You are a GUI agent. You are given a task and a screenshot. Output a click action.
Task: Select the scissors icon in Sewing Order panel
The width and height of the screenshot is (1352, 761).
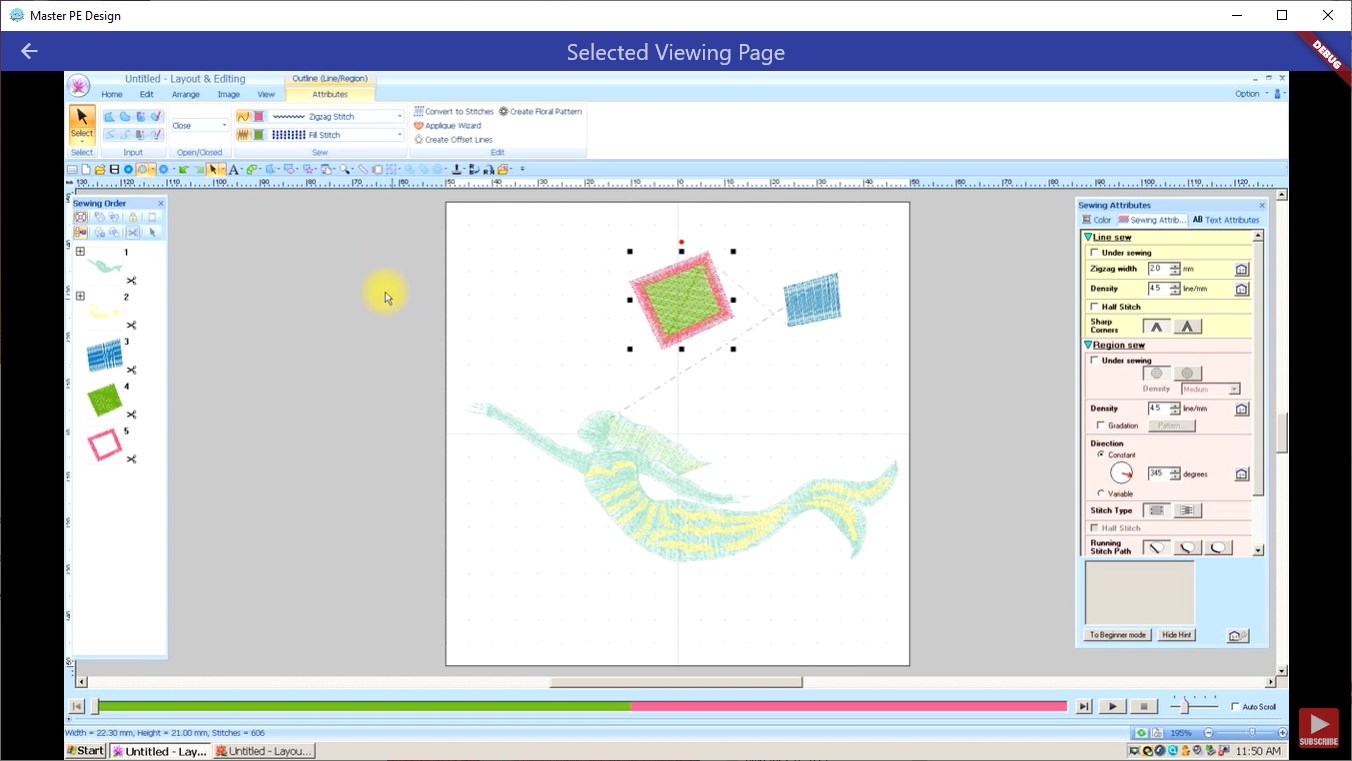(x=132, y=232)
